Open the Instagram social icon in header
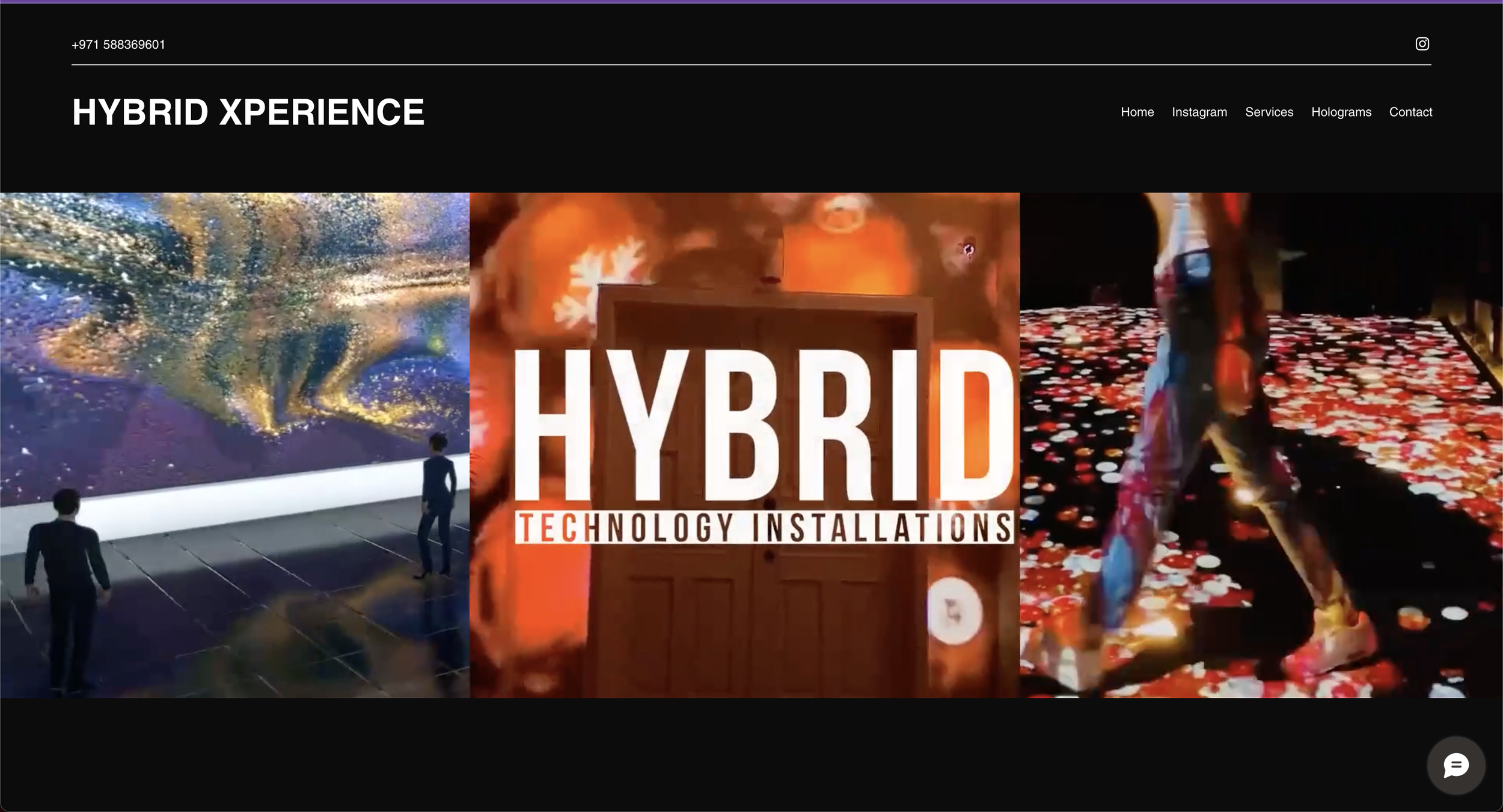This screenshot has width=1503, height=812. click(x=1422, y=44)
